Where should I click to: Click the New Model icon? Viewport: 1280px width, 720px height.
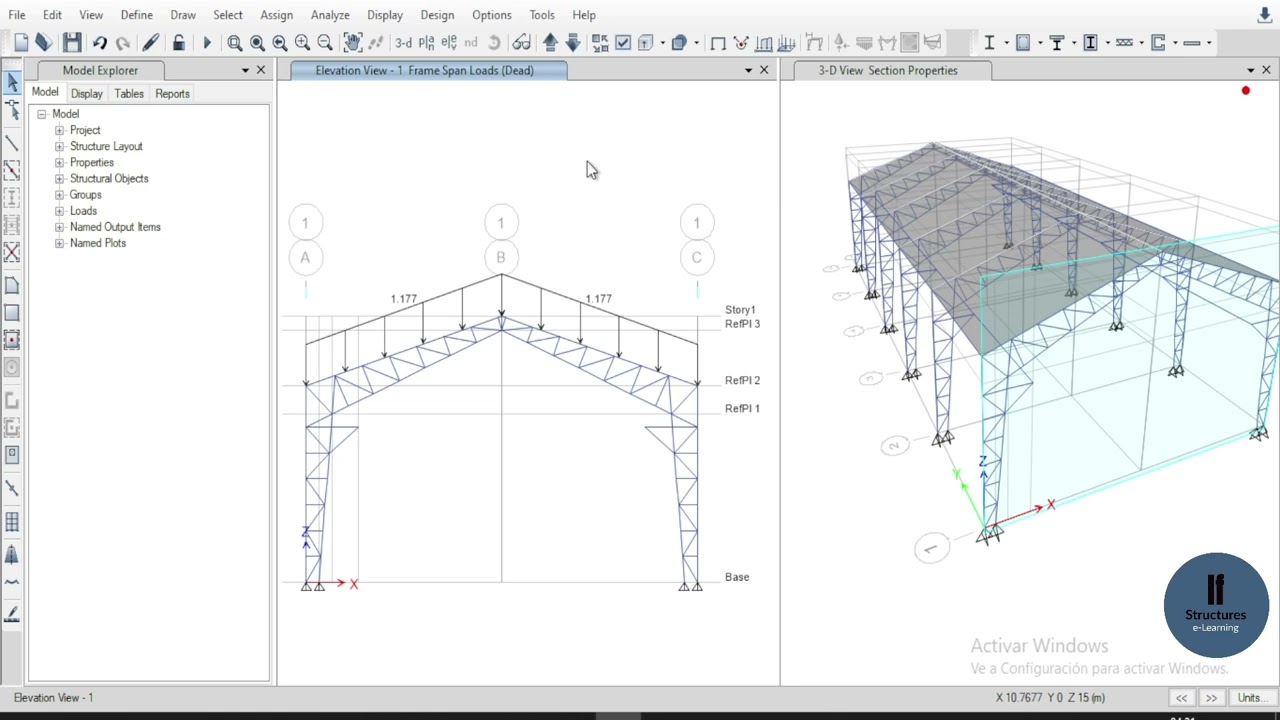[x=21, y=42]
